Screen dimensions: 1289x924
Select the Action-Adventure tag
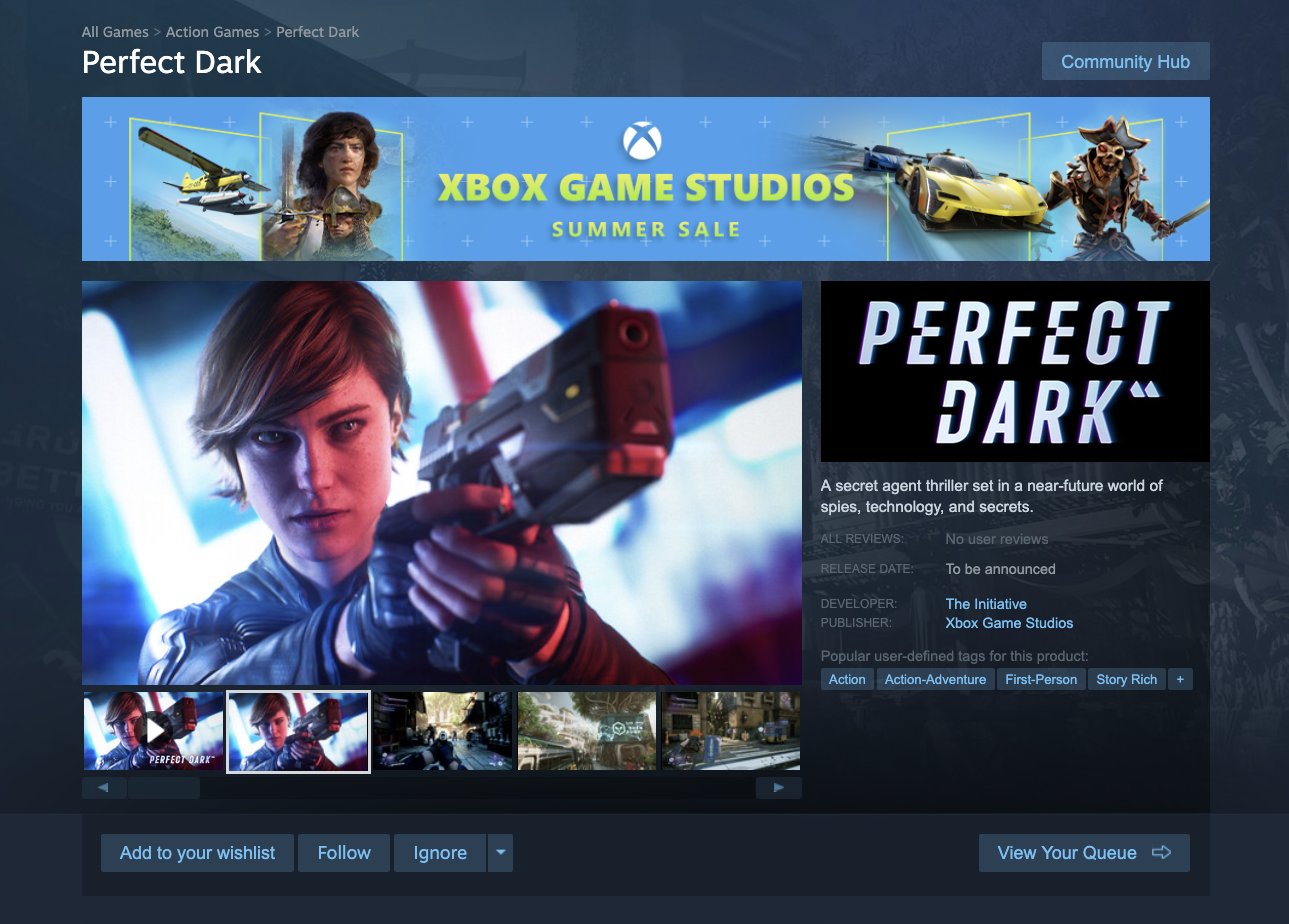(936, 679)
